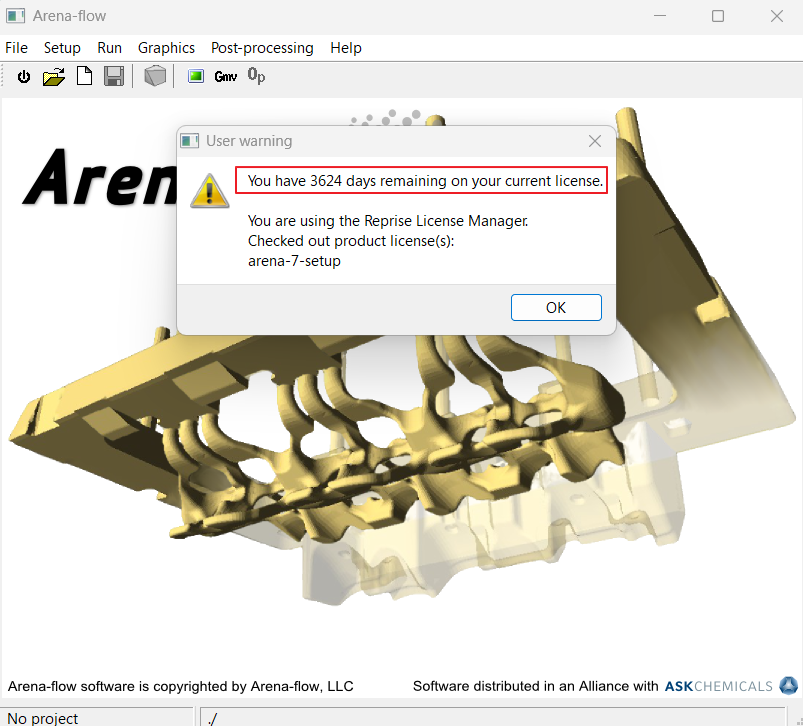Open the Graphics menu

[166, 48]
